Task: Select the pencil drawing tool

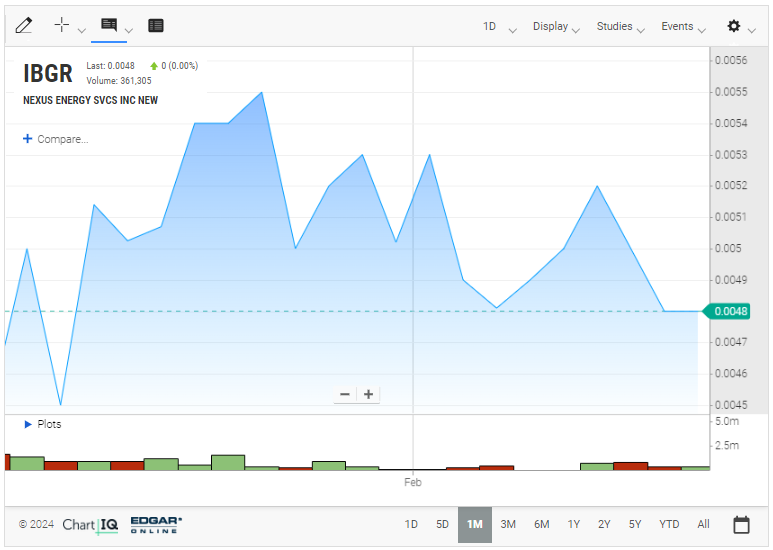Action: pos(24,25)
